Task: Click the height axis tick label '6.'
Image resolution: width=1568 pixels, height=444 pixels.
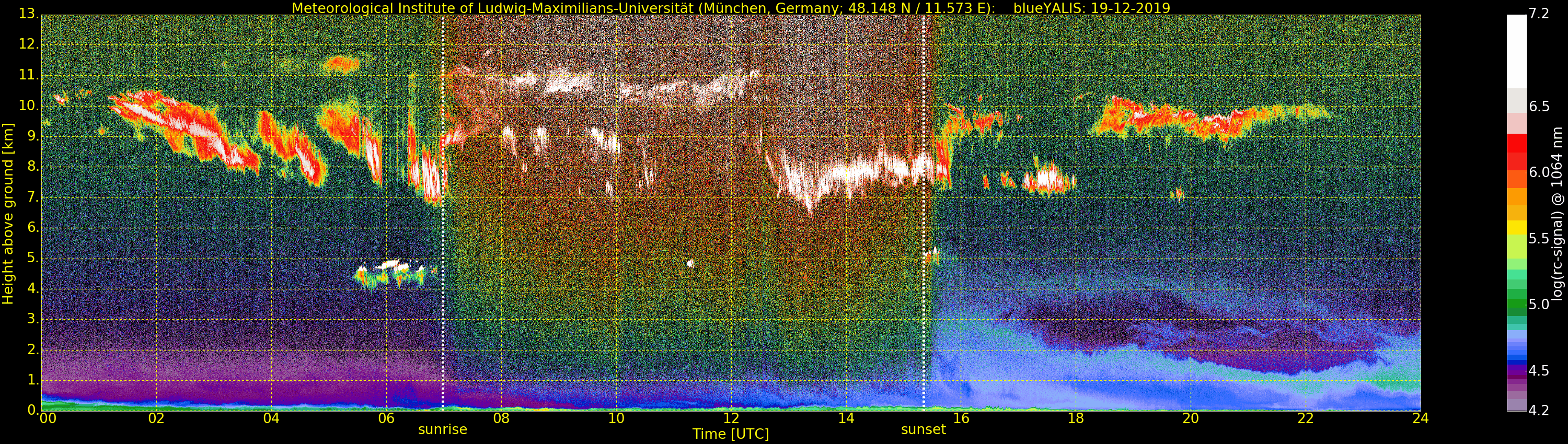Action: (x=33, y=227)
